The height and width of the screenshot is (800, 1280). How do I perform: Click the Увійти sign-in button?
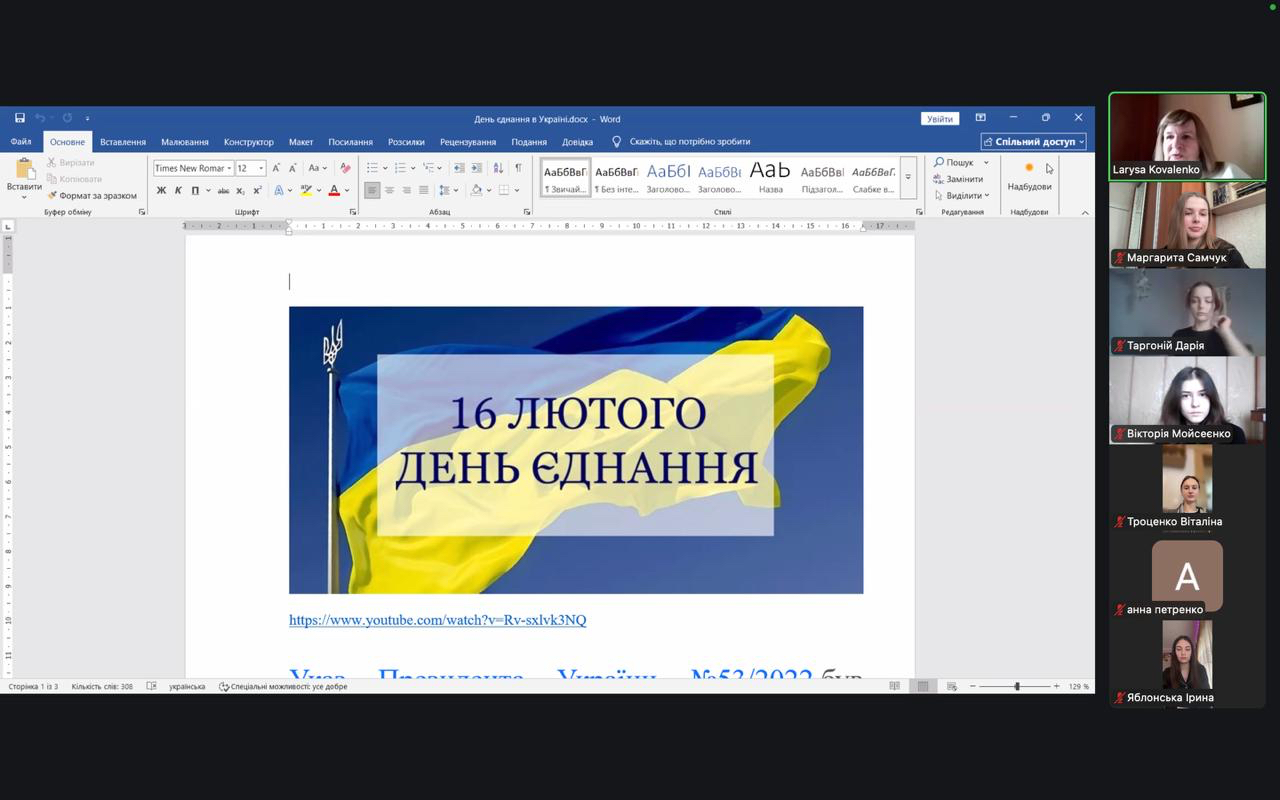939,118
